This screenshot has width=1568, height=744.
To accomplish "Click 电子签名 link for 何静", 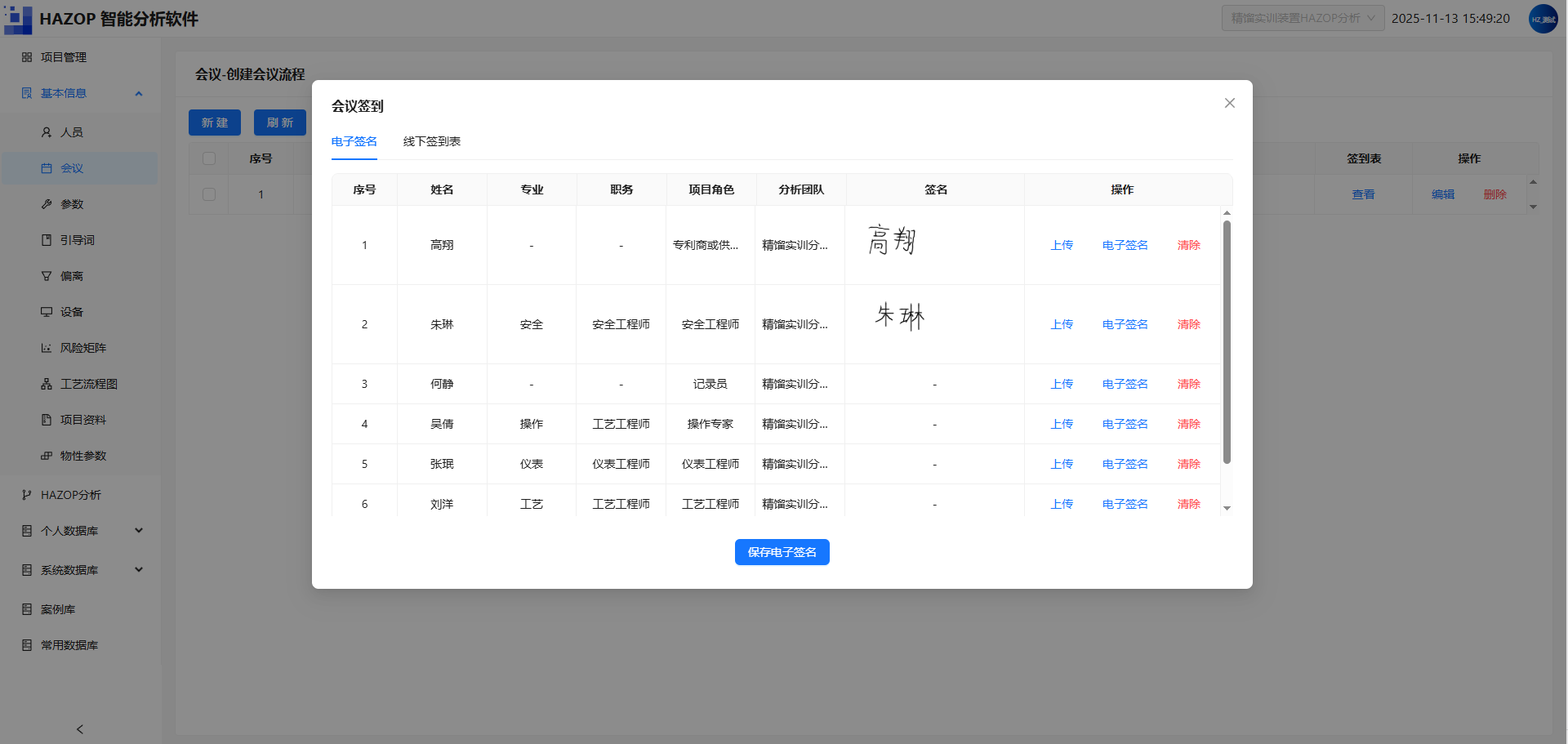I will [1125, 384].
